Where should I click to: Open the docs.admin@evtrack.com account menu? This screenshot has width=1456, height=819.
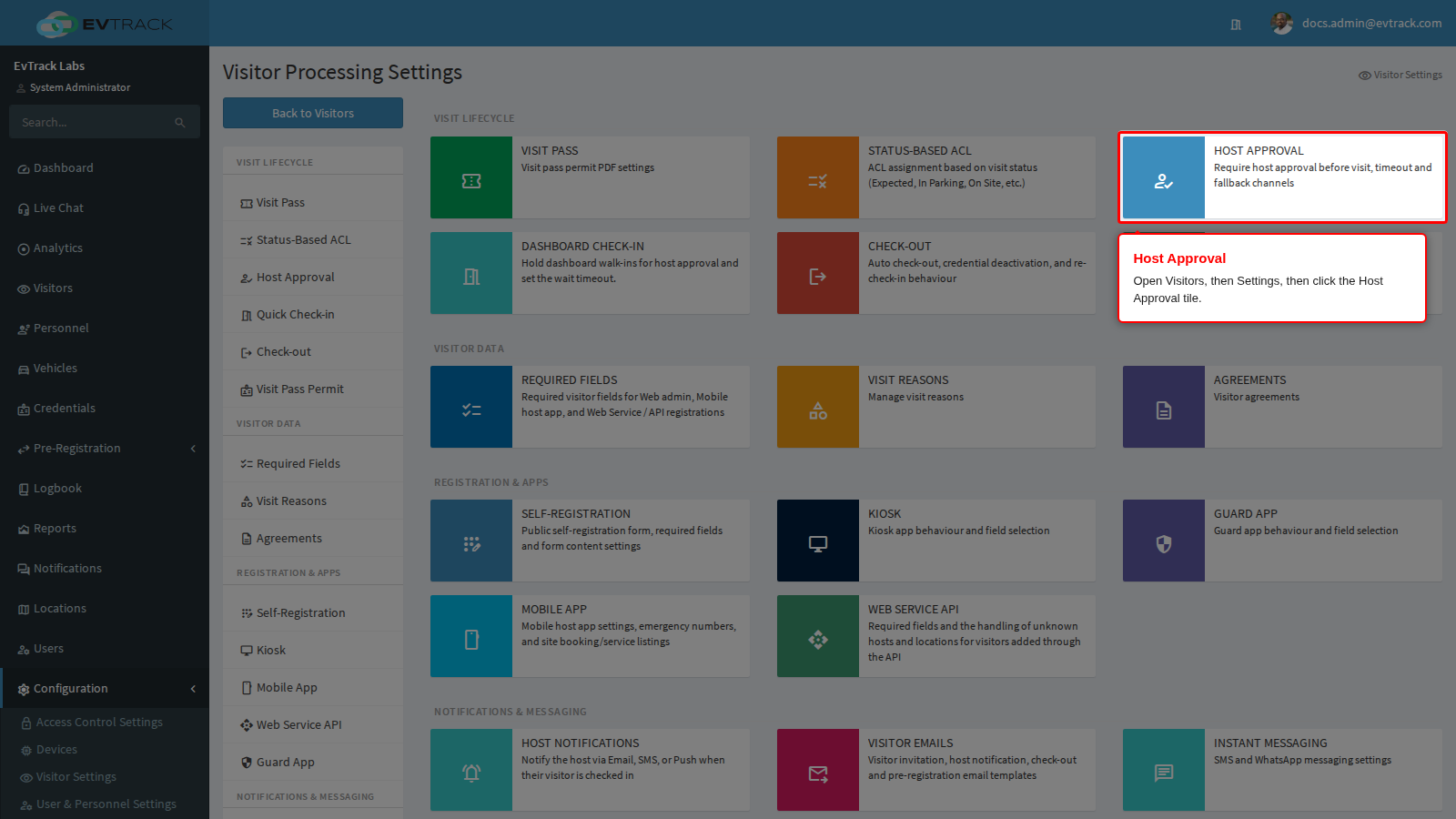[x=1356, y=24]
